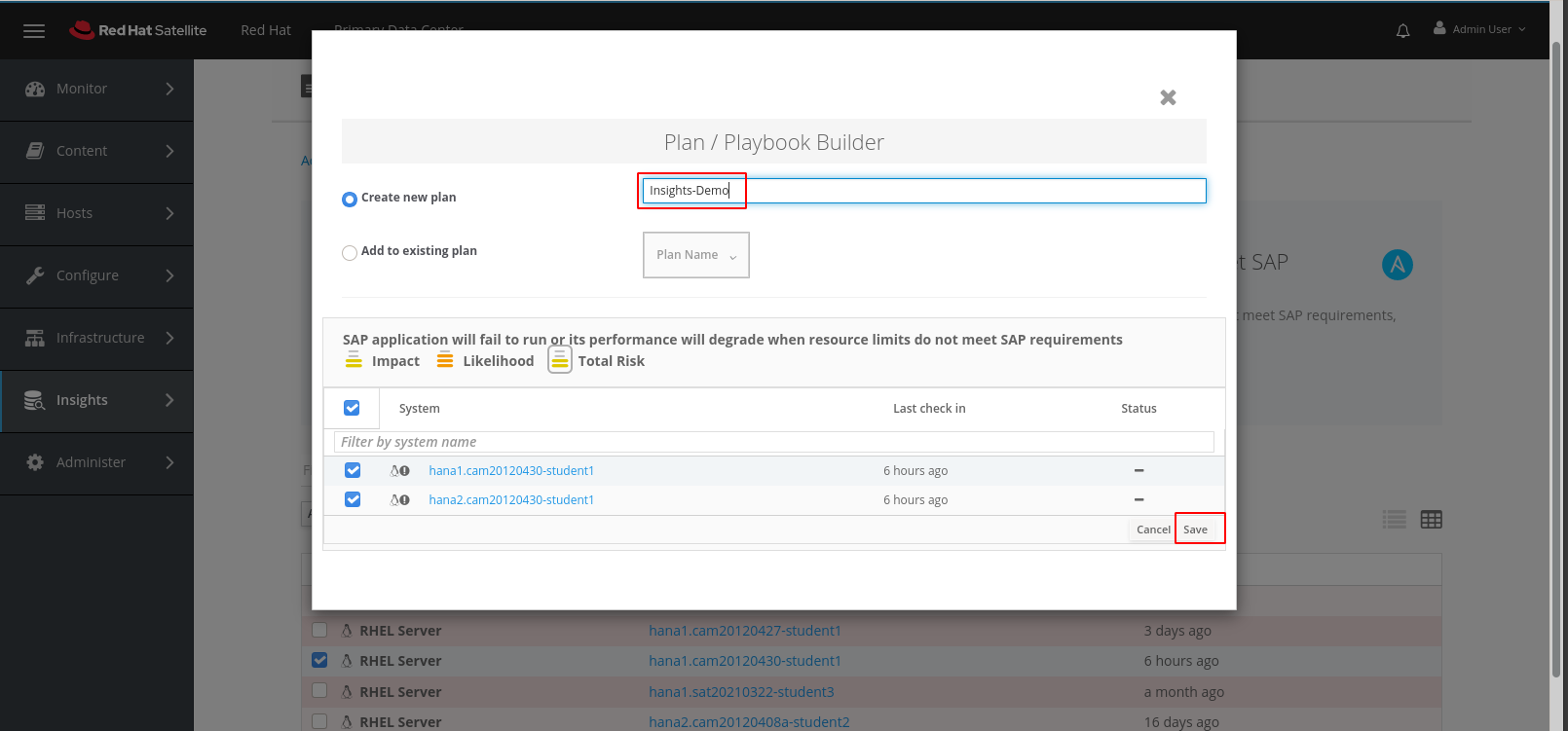Expand the Configure menu chevron
The image size is (1568, 731).
pos(169,275)
